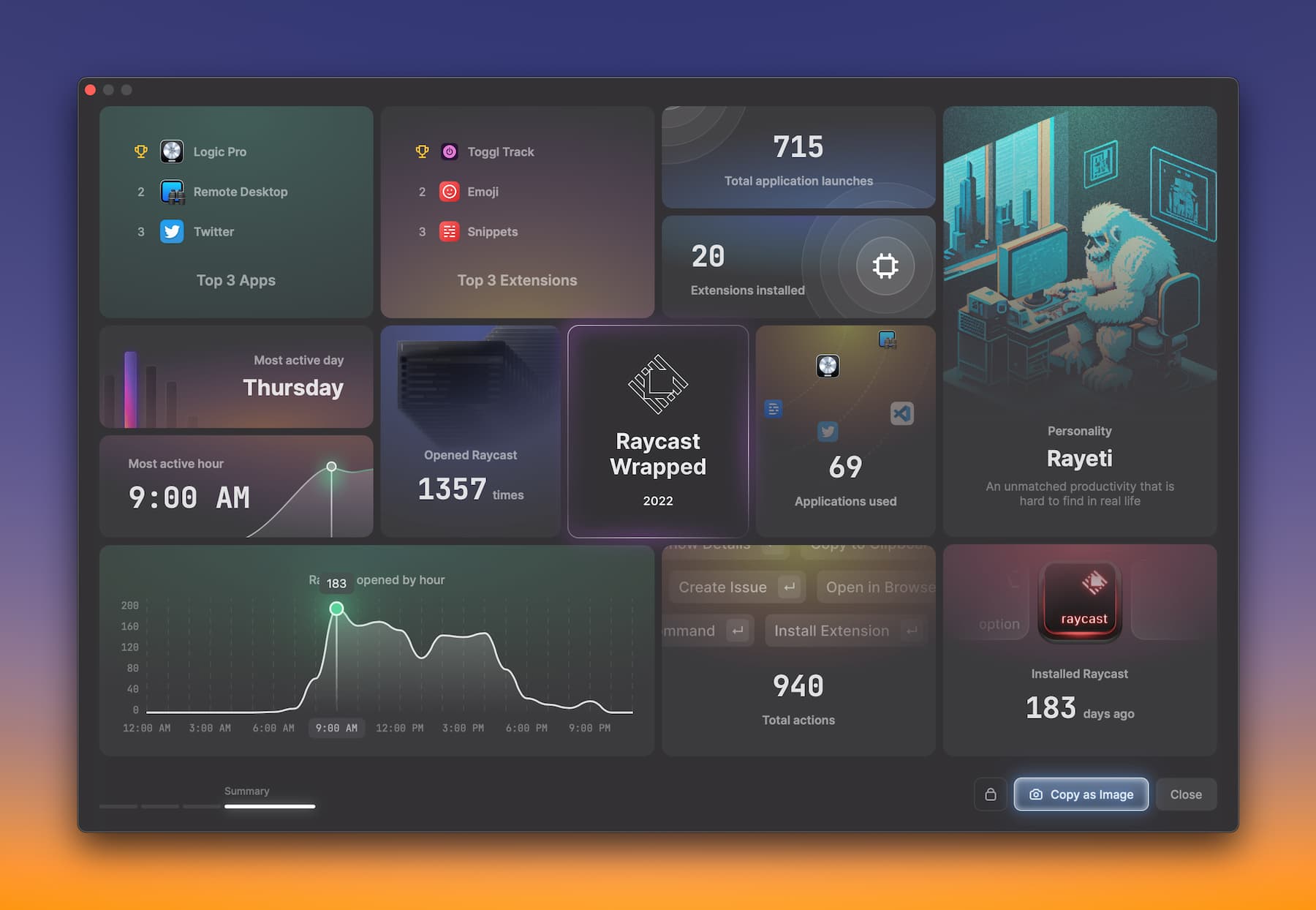Click the 940 Total actions number
This screenshot has width=1316, height=910.
798,686
